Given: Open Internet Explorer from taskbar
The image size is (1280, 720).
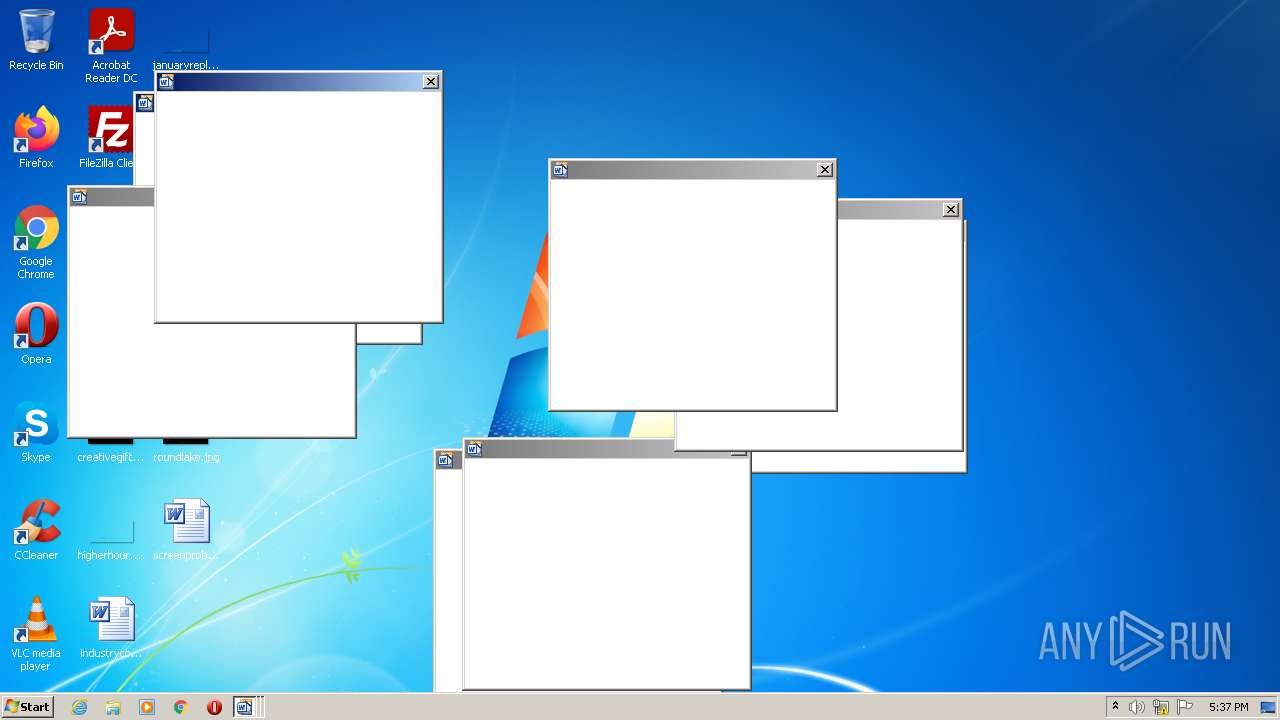Looking at the screenshot, I should click(79, 707).
